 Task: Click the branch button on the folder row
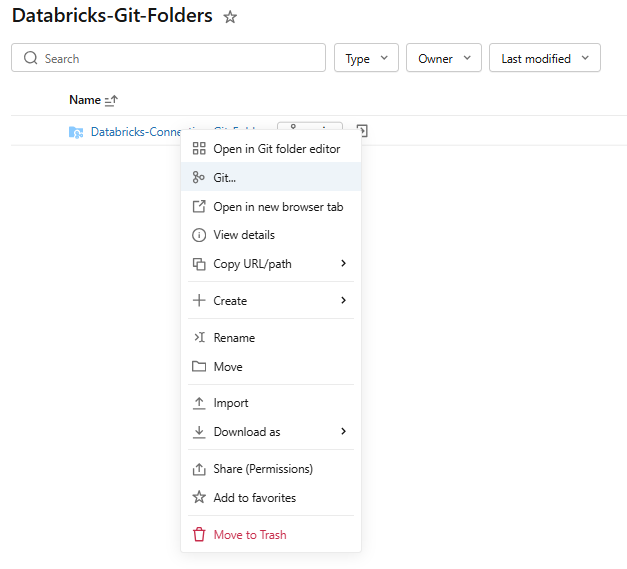point(310,126)
